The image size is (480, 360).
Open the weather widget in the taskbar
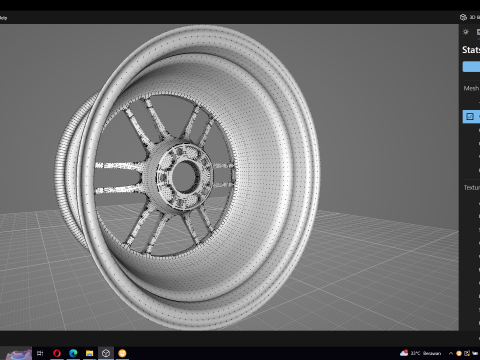coord(421,353)
